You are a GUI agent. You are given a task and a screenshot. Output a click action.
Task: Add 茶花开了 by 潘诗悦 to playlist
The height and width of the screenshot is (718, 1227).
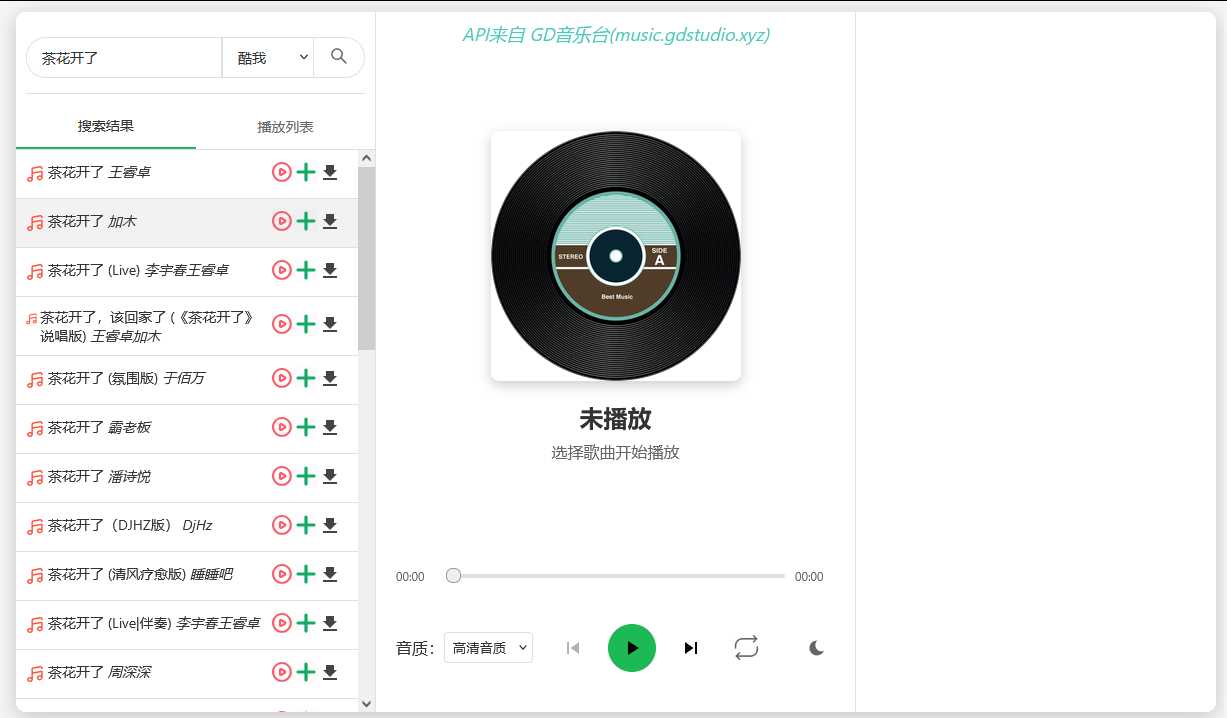click(x=306, y=476)
